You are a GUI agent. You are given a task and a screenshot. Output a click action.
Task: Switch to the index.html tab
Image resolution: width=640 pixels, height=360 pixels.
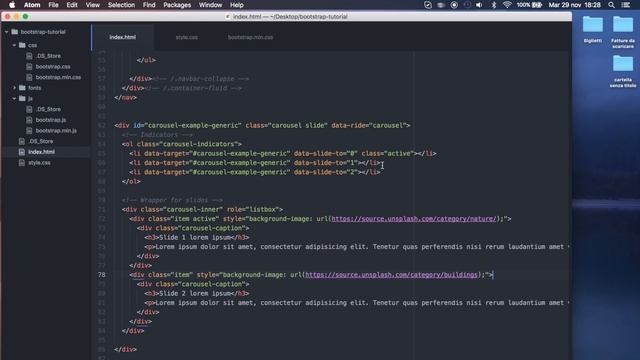122,37
